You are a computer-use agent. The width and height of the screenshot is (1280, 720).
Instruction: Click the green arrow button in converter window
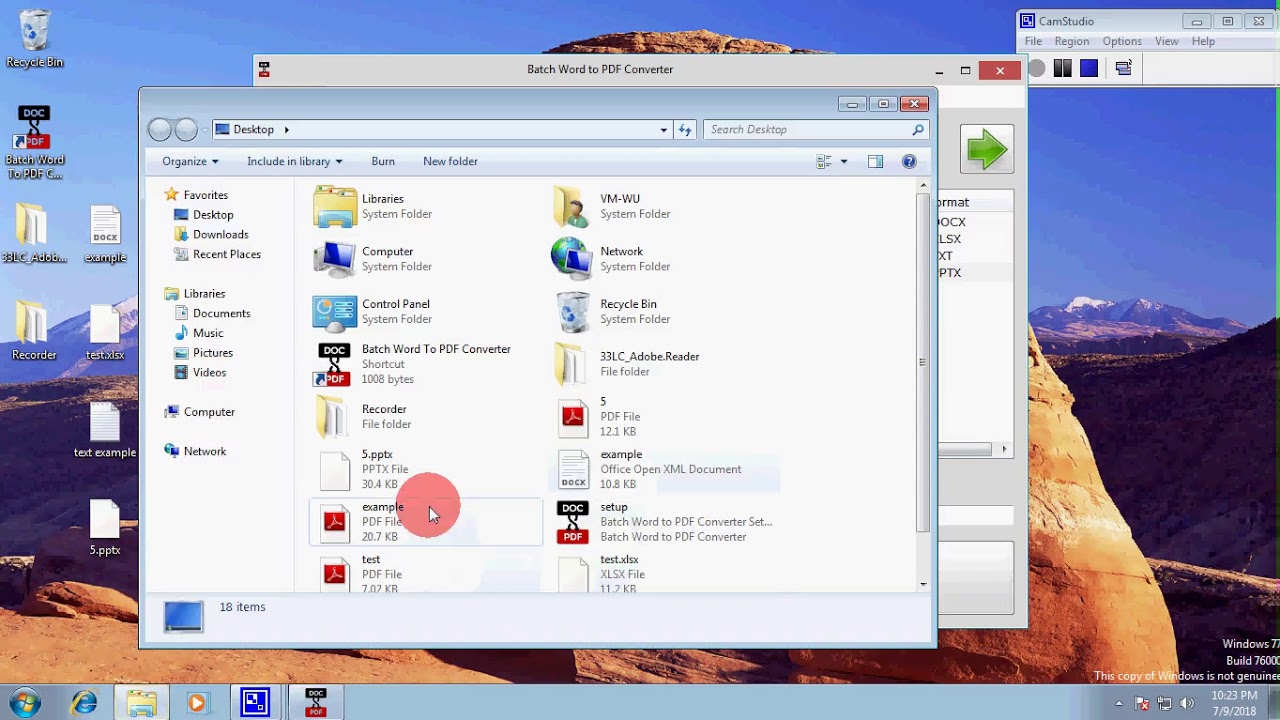click(x=987, y=150)
